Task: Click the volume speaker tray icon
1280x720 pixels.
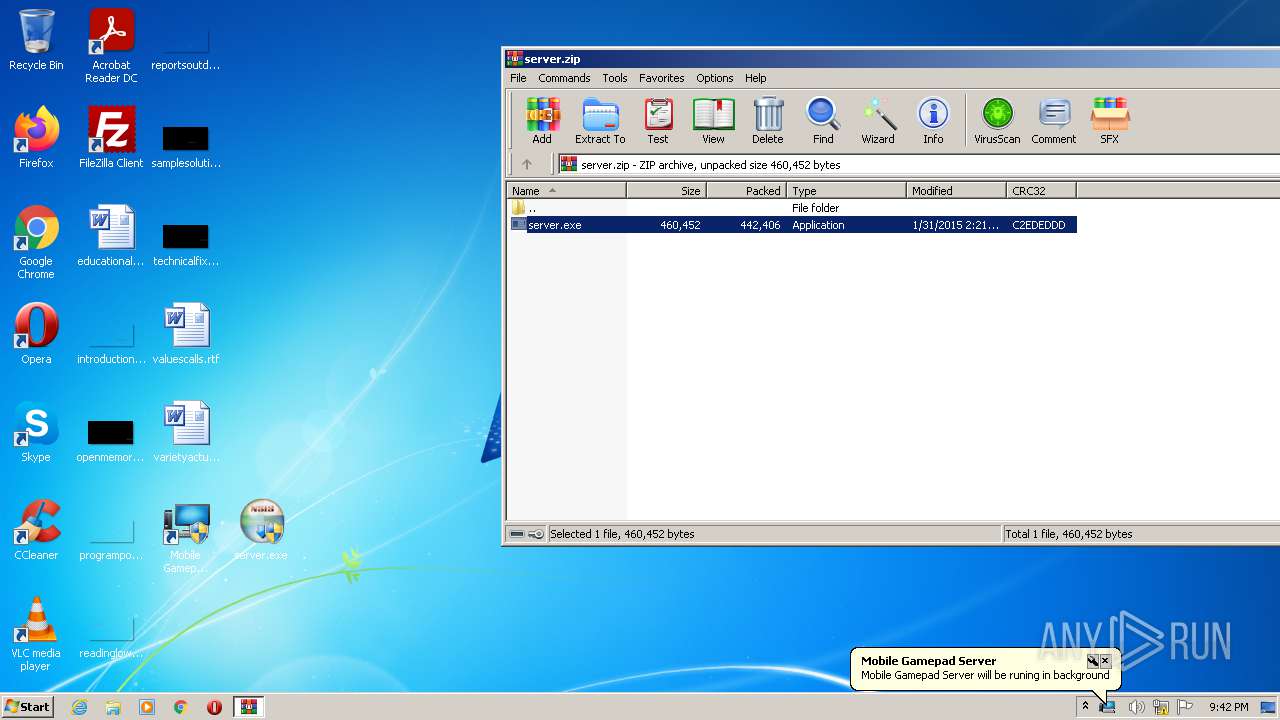Action: tap(1136, 707)
